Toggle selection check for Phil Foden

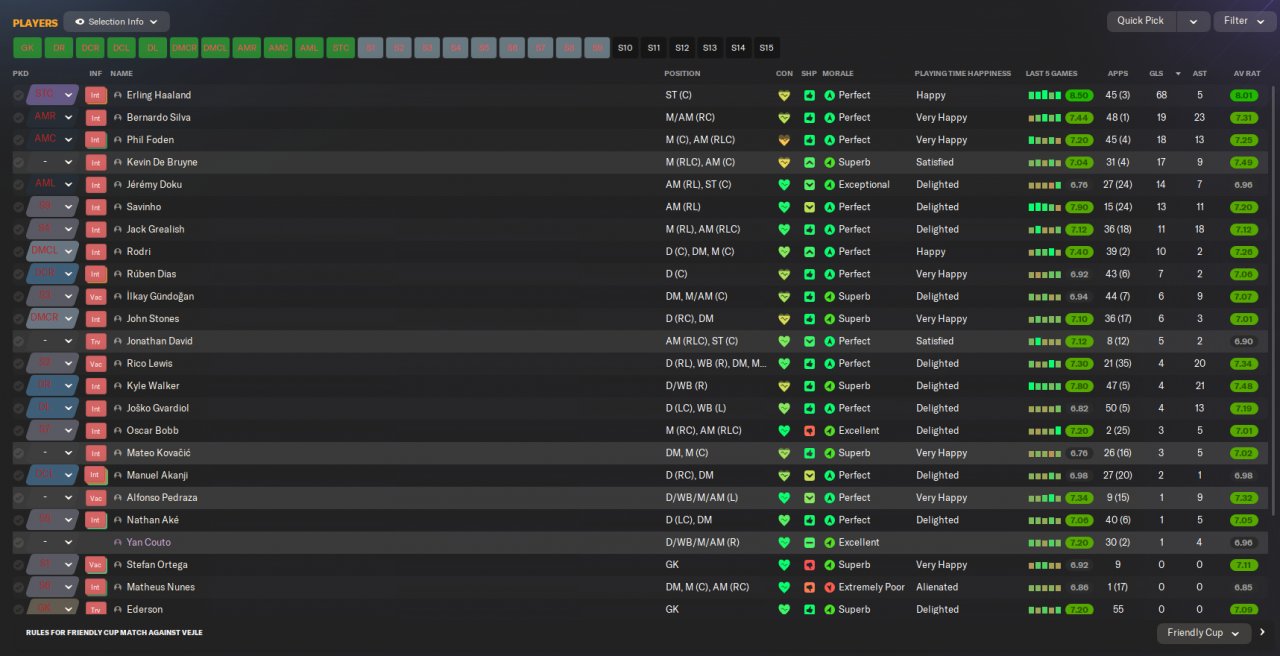pos(18,140)
